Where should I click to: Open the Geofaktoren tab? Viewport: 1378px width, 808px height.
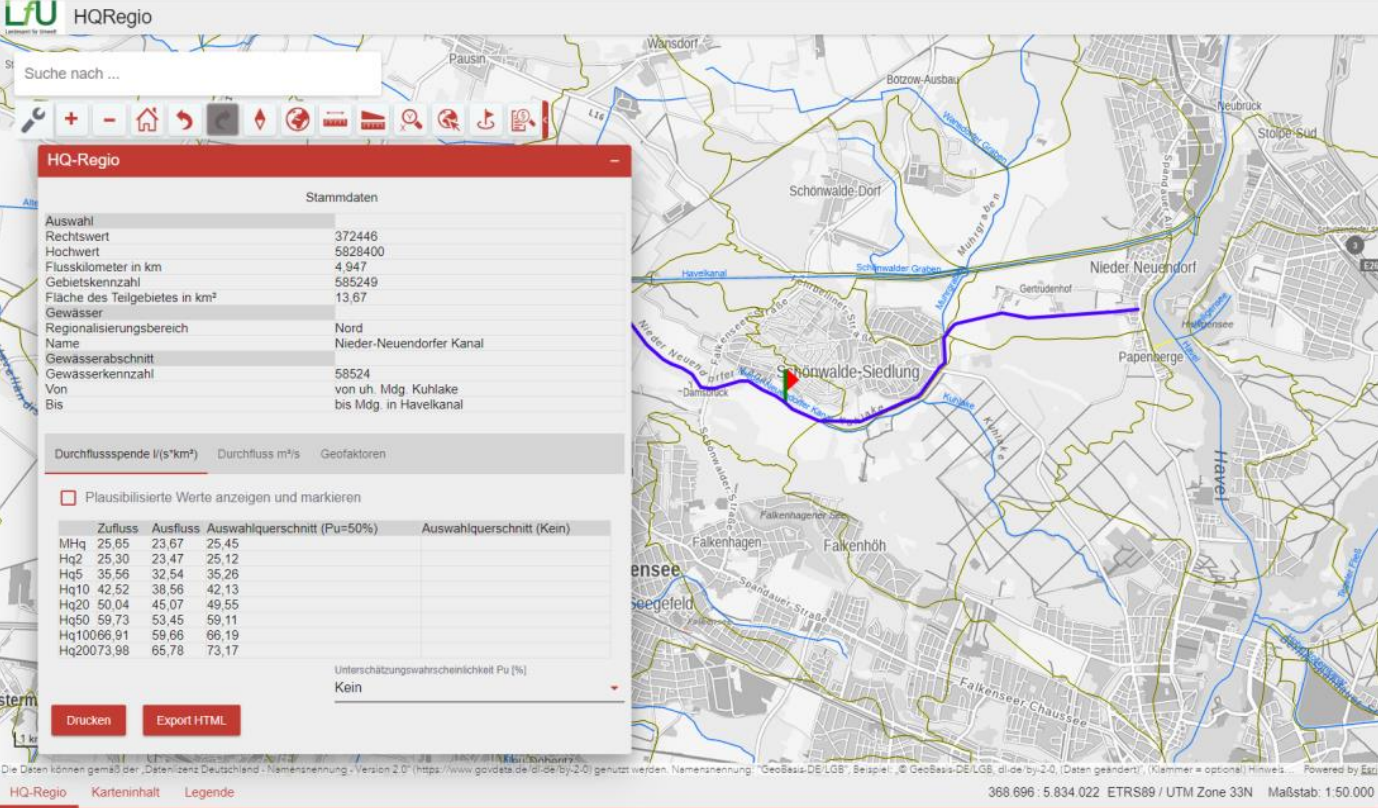(353, 453)
